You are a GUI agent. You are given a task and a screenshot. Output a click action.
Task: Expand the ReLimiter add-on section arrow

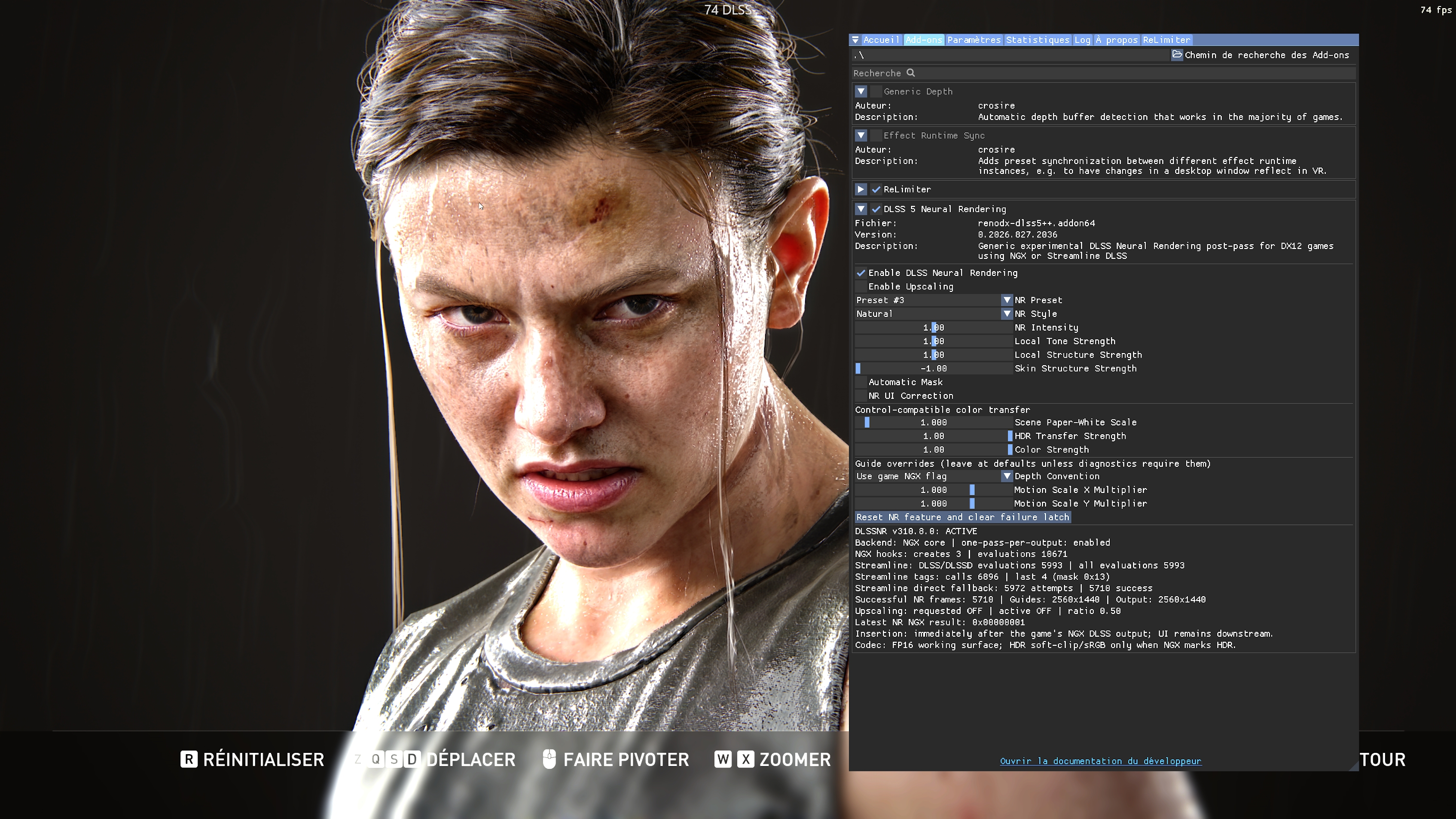click(861, 189)
